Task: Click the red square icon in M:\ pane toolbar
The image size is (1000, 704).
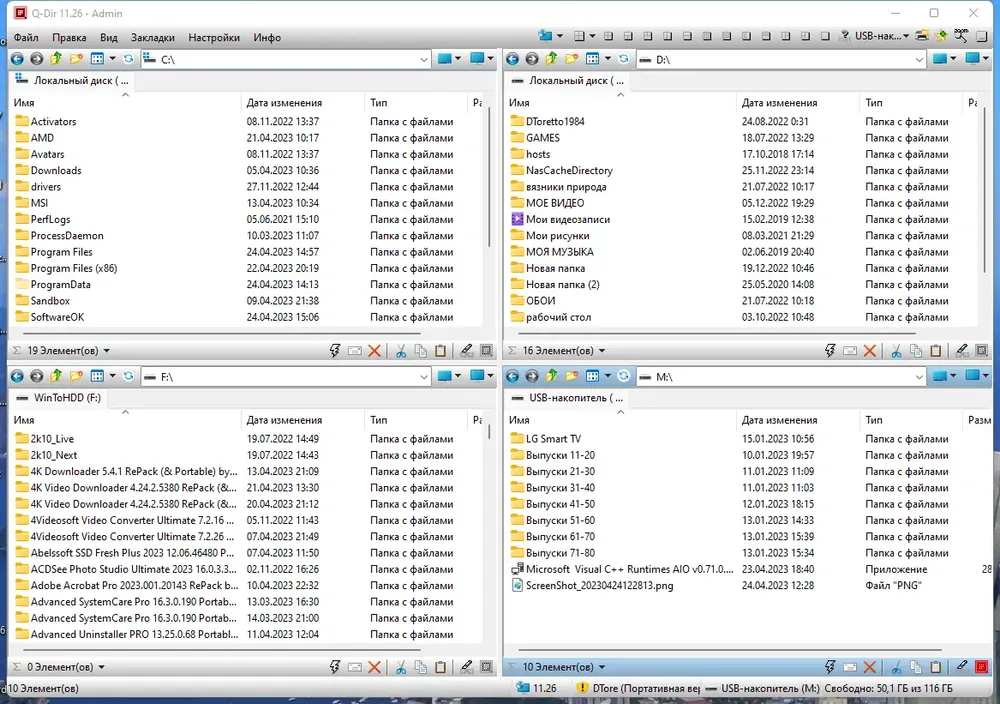Action: [x=982, y=667]
